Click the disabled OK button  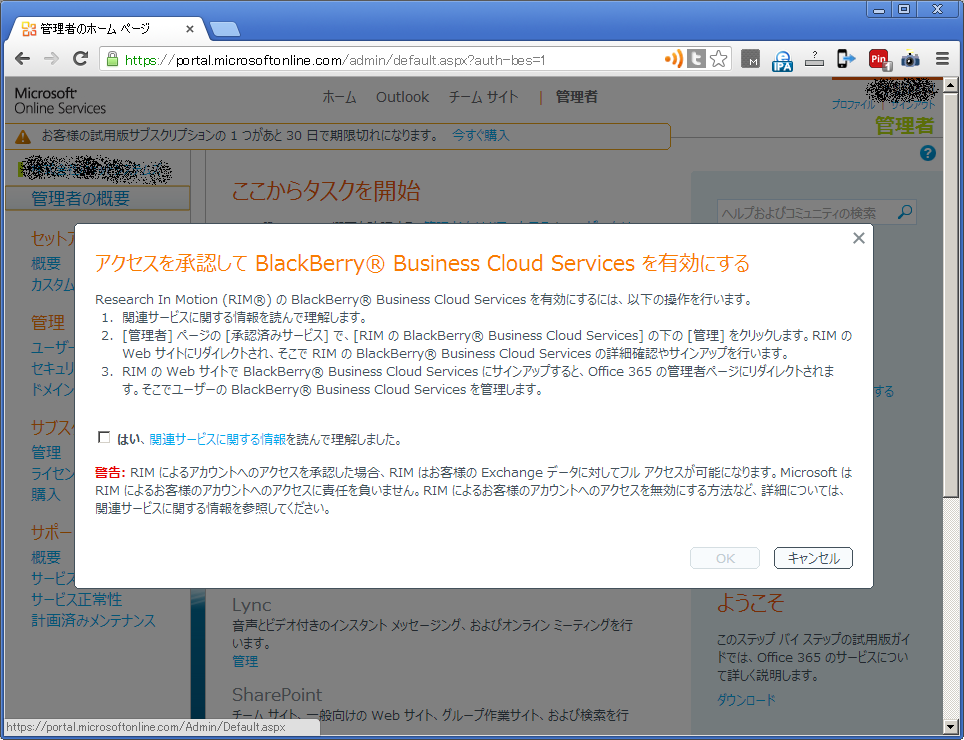point(725,558)
